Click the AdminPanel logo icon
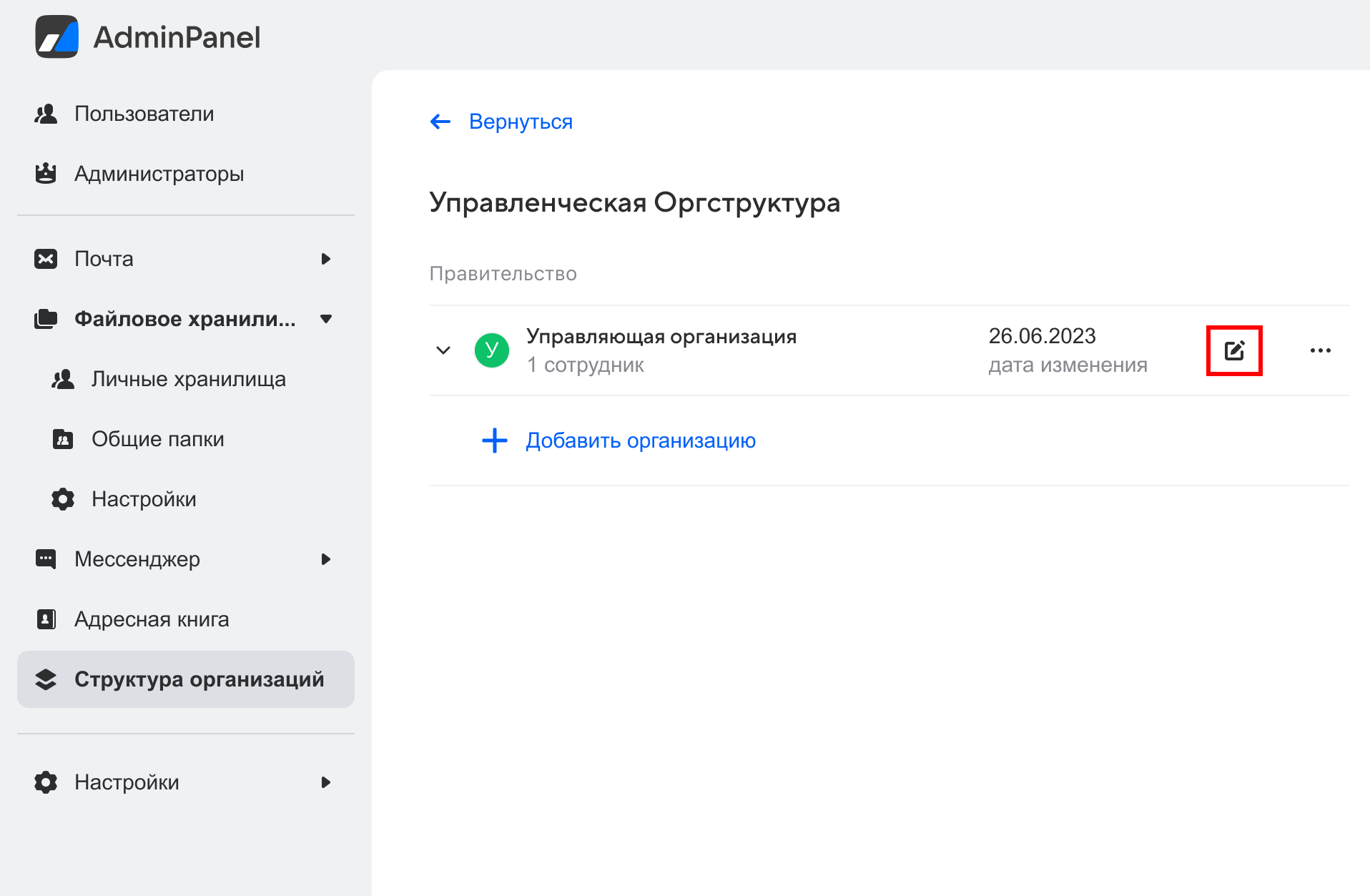The width and height of the screenshot is (1370, 896). click(x=56, y=36)
